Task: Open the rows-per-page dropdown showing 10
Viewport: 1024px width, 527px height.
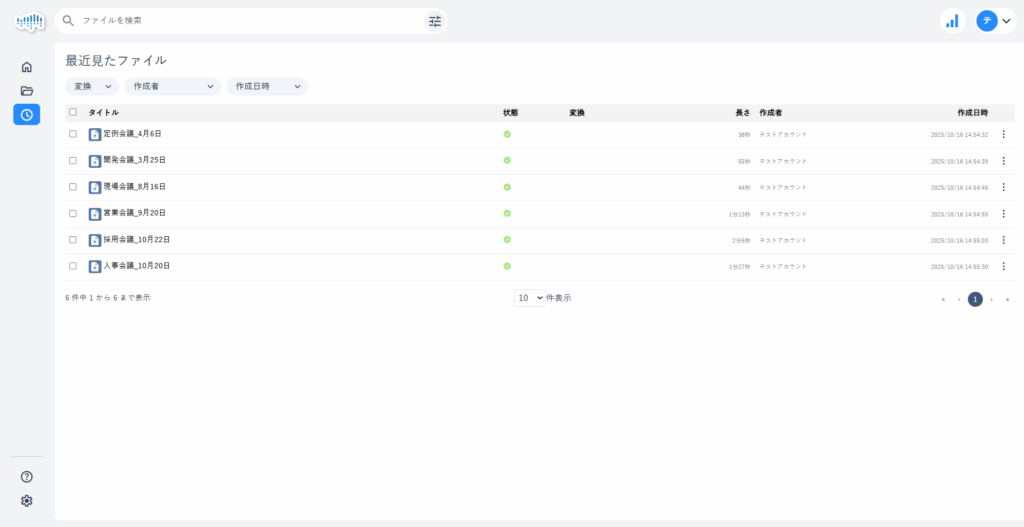Action: [530, 298]
